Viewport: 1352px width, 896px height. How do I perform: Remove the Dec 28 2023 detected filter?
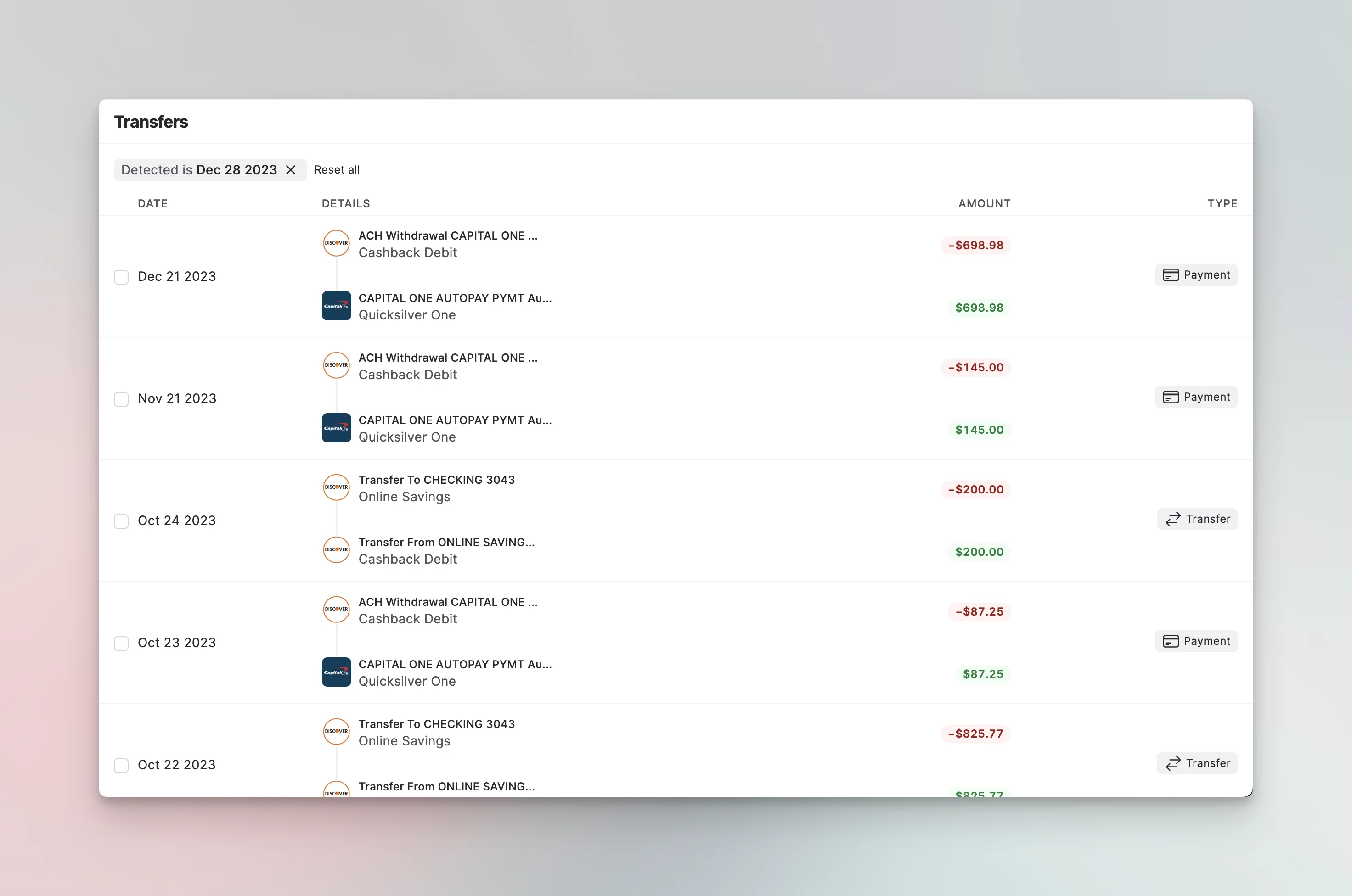291,170
